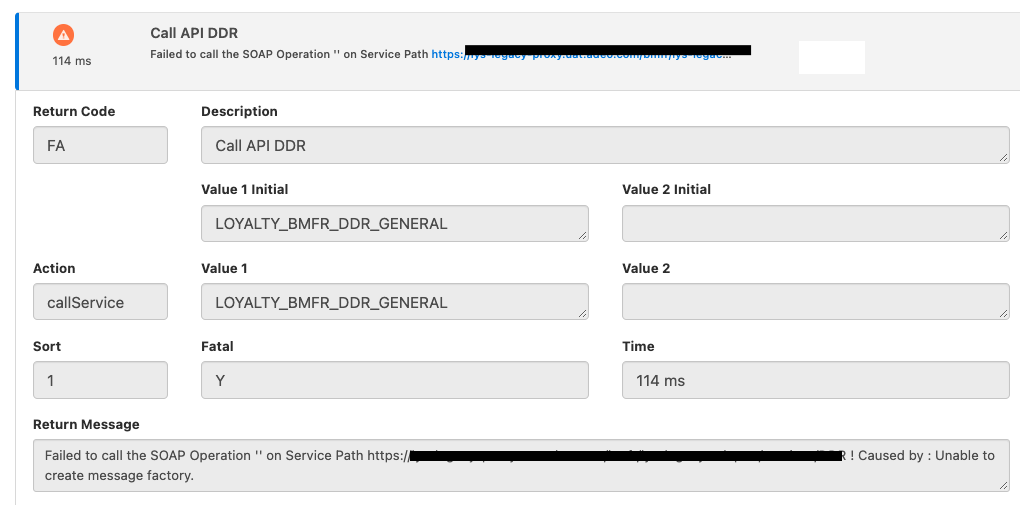Click the Fatal field showing Y
The width and height of the screenshot is (1020, 505).
(x=395, y=380)
